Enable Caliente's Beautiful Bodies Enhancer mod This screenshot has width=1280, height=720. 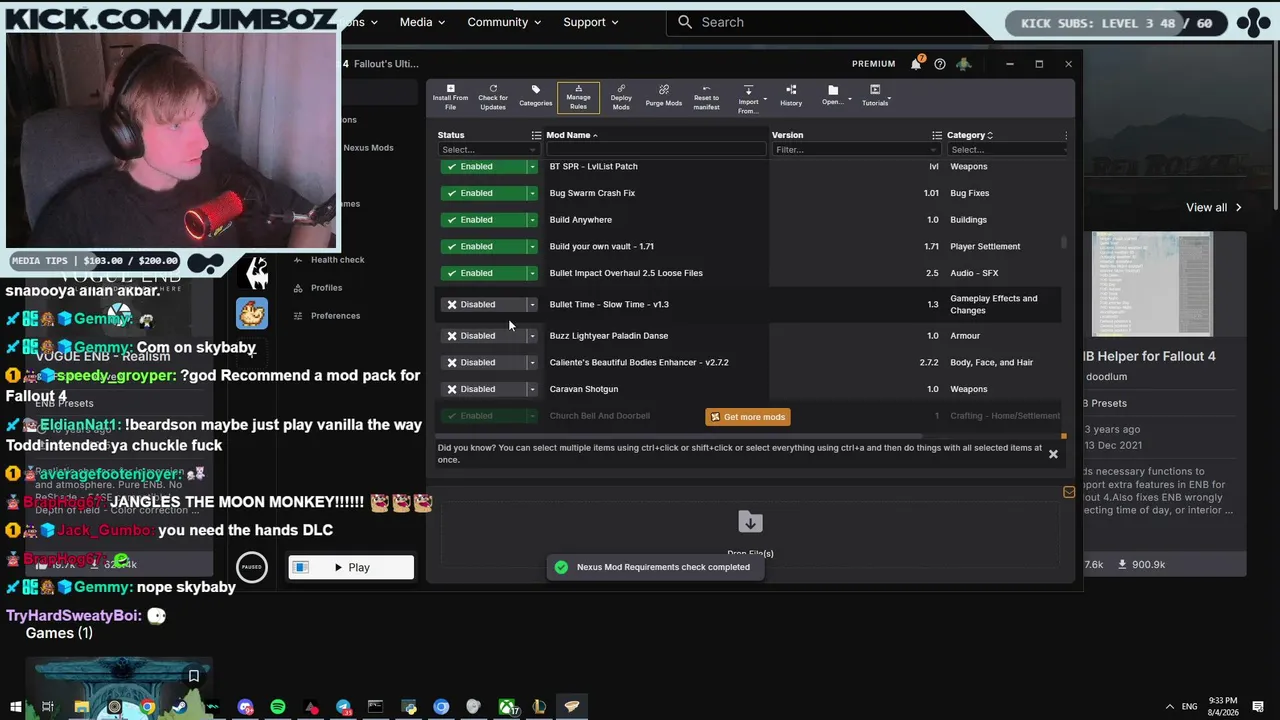tap(482, 362)
